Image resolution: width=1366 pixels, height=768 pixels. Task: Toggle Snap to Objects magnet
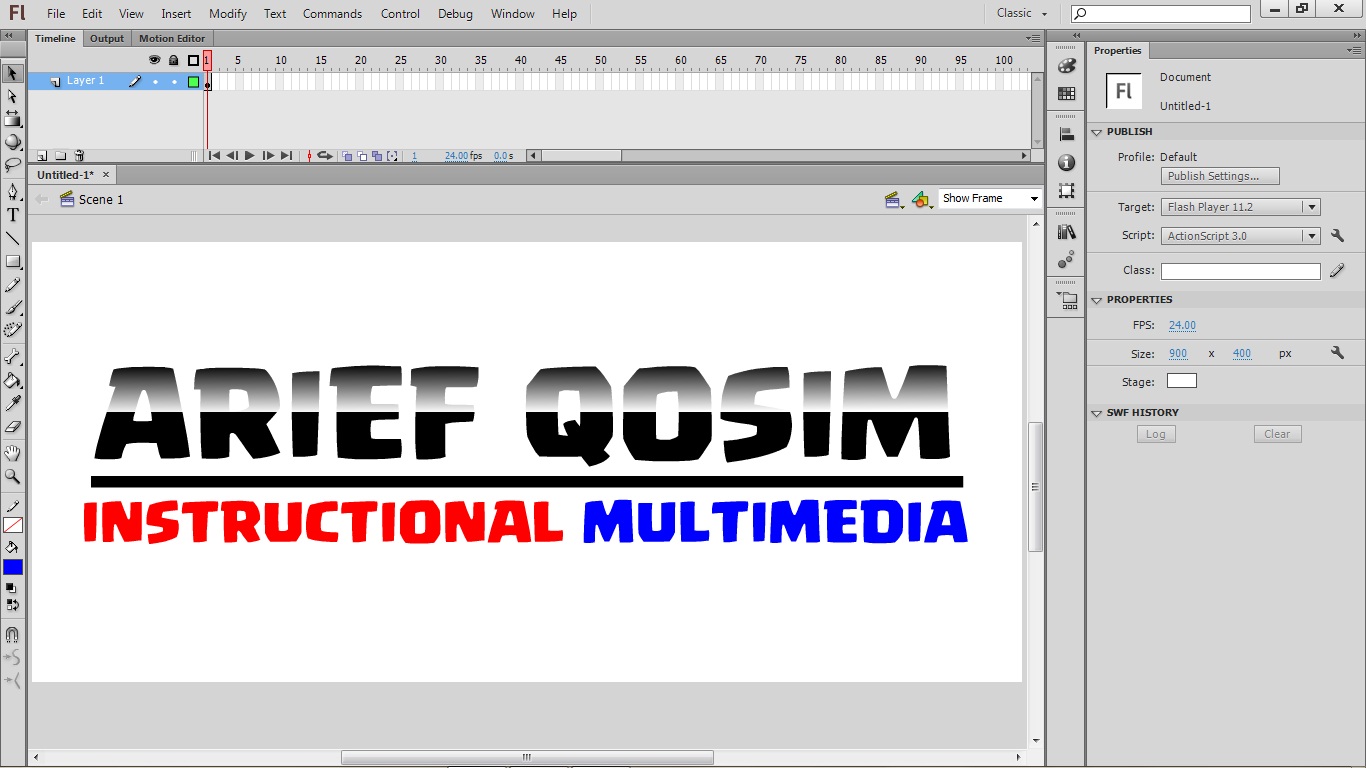13,634
